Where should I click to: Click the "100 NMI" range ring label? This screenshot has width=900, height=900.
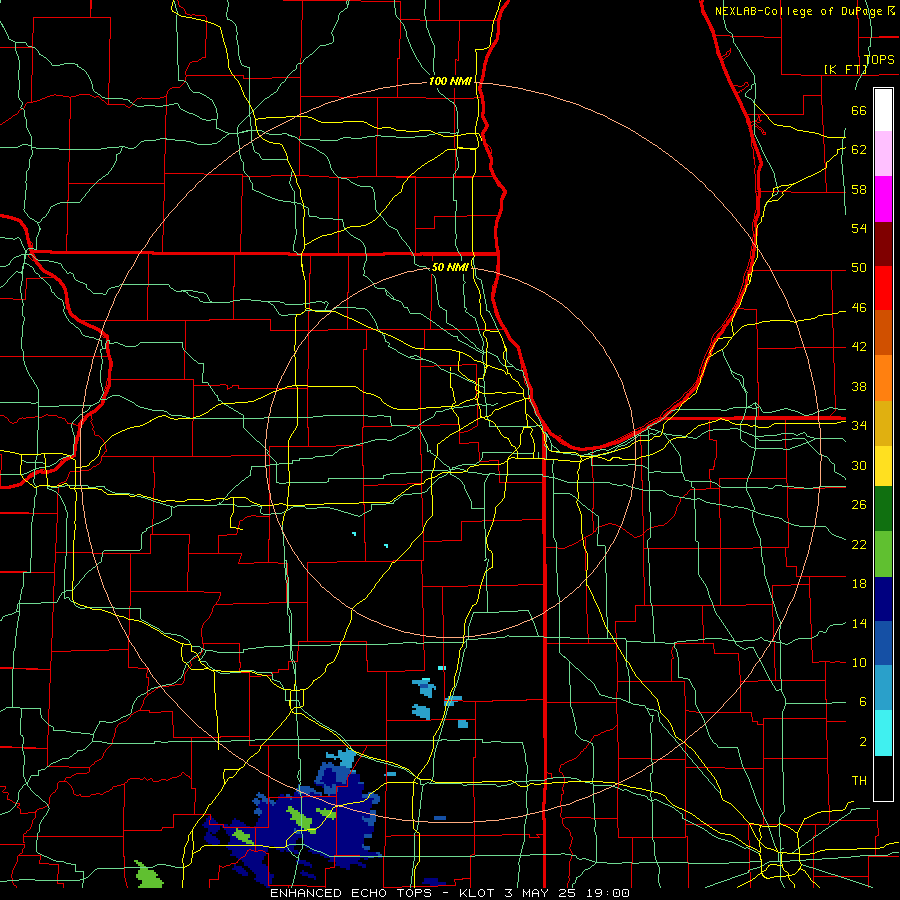(x=450, y=82)
